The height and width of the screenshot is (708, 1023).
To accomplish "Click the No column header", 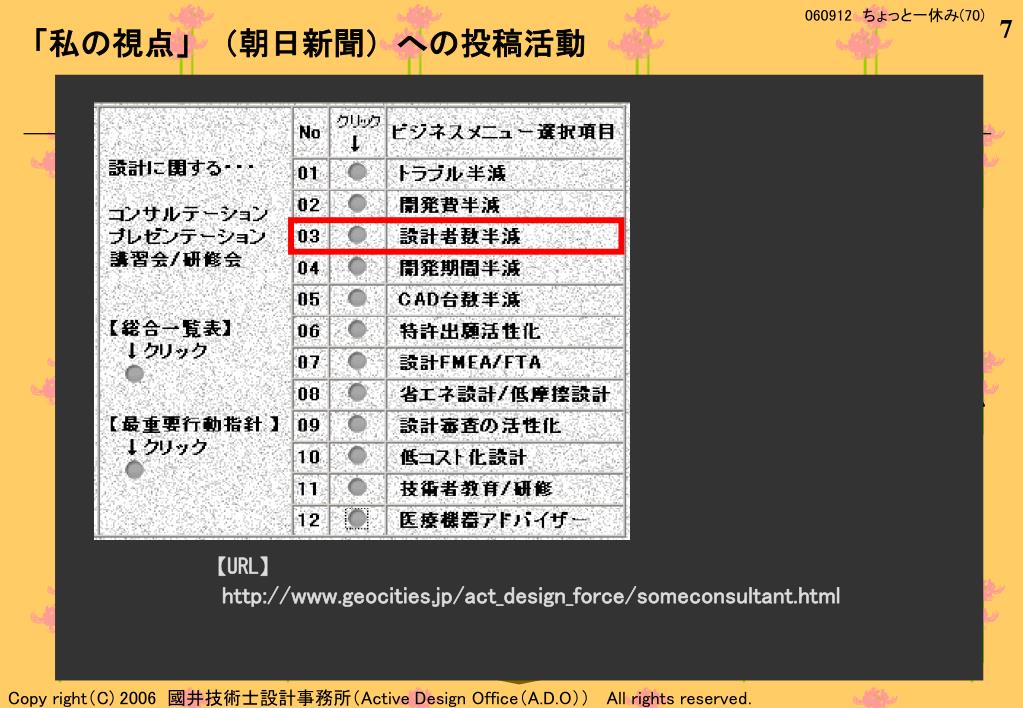I will tap(310, 132).
